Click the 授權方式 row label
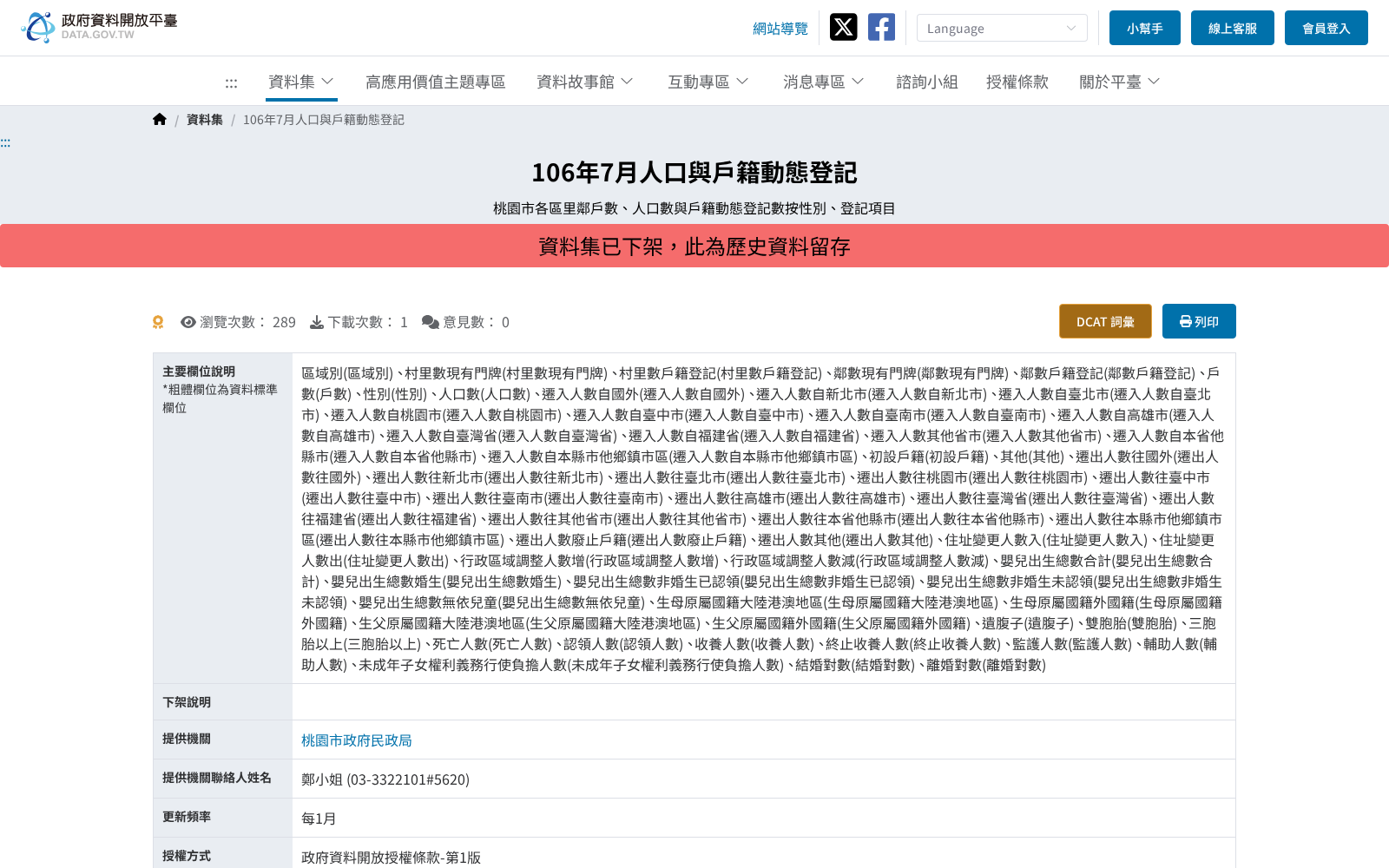 [187, 856]
